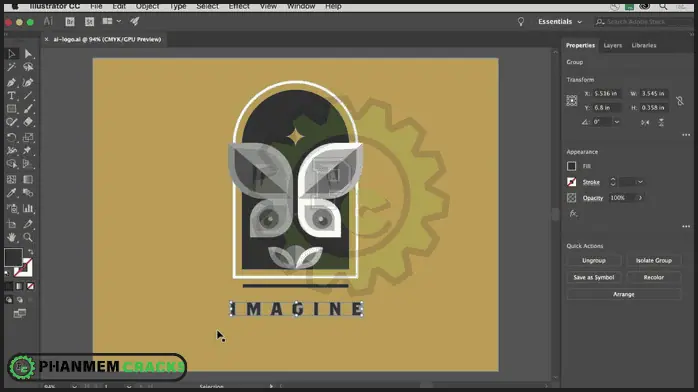Select the Pen tool

coord(12,82)
